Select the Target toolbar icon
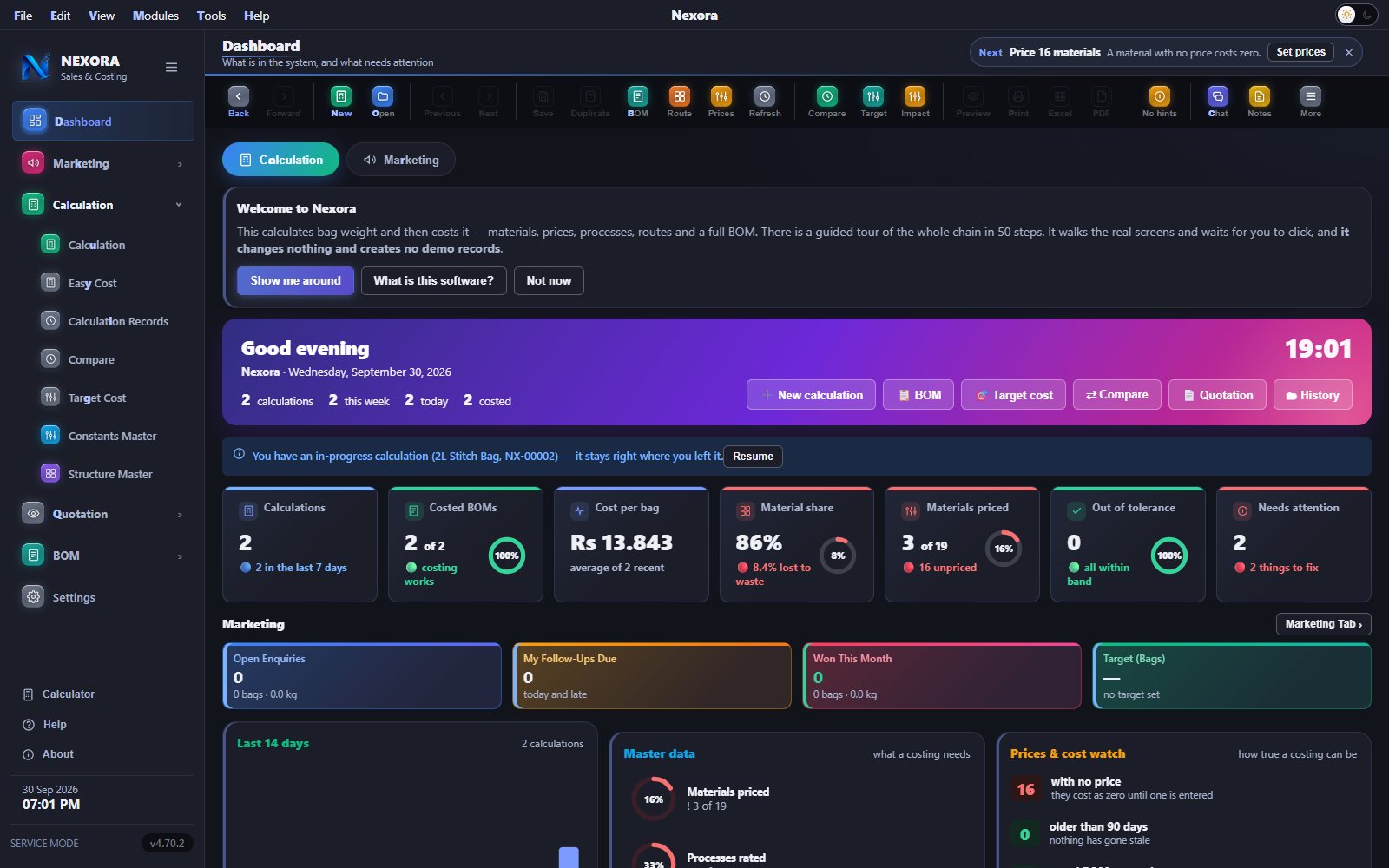 [873, 102]
